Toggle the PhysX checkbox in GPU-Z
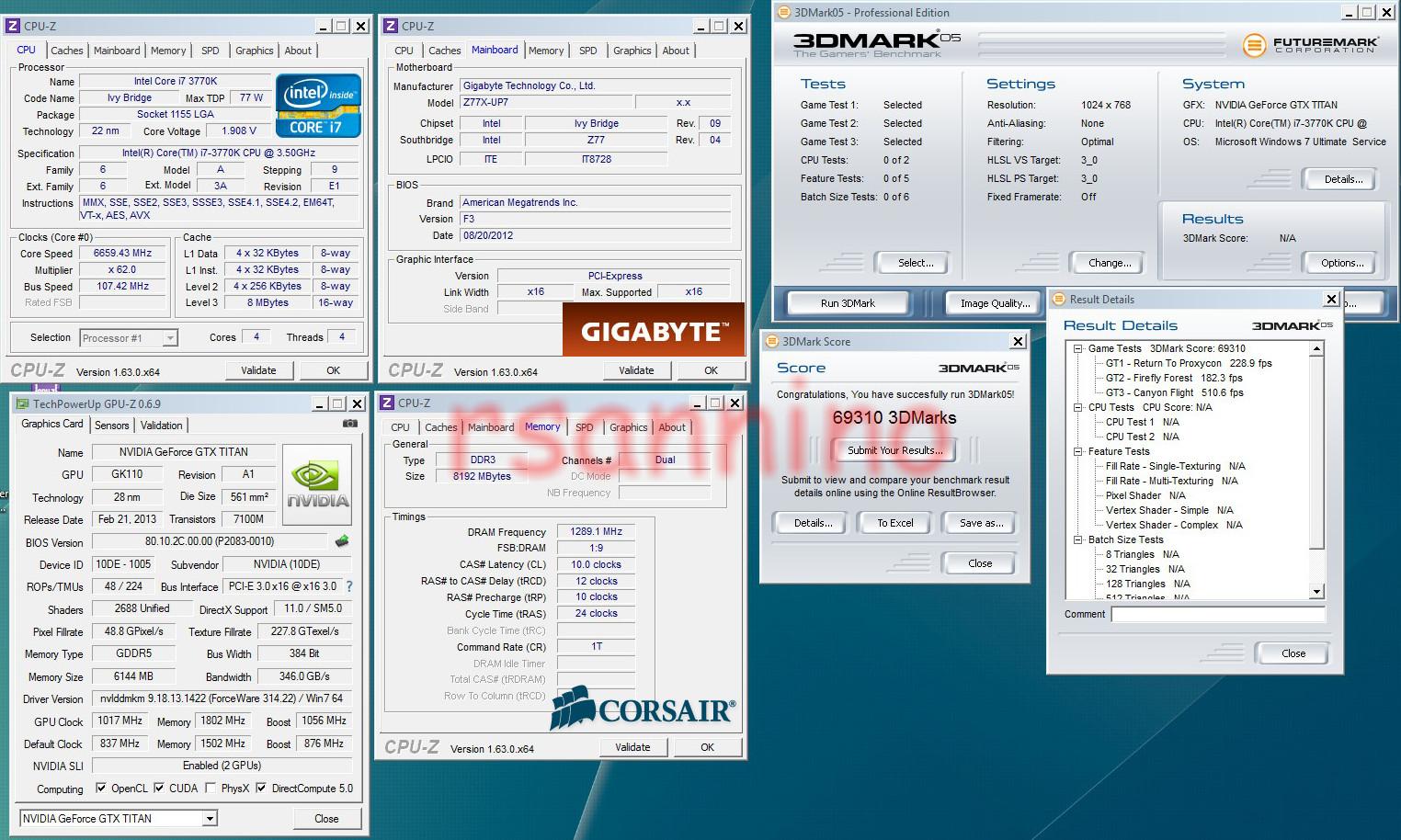 pos(211,789)
